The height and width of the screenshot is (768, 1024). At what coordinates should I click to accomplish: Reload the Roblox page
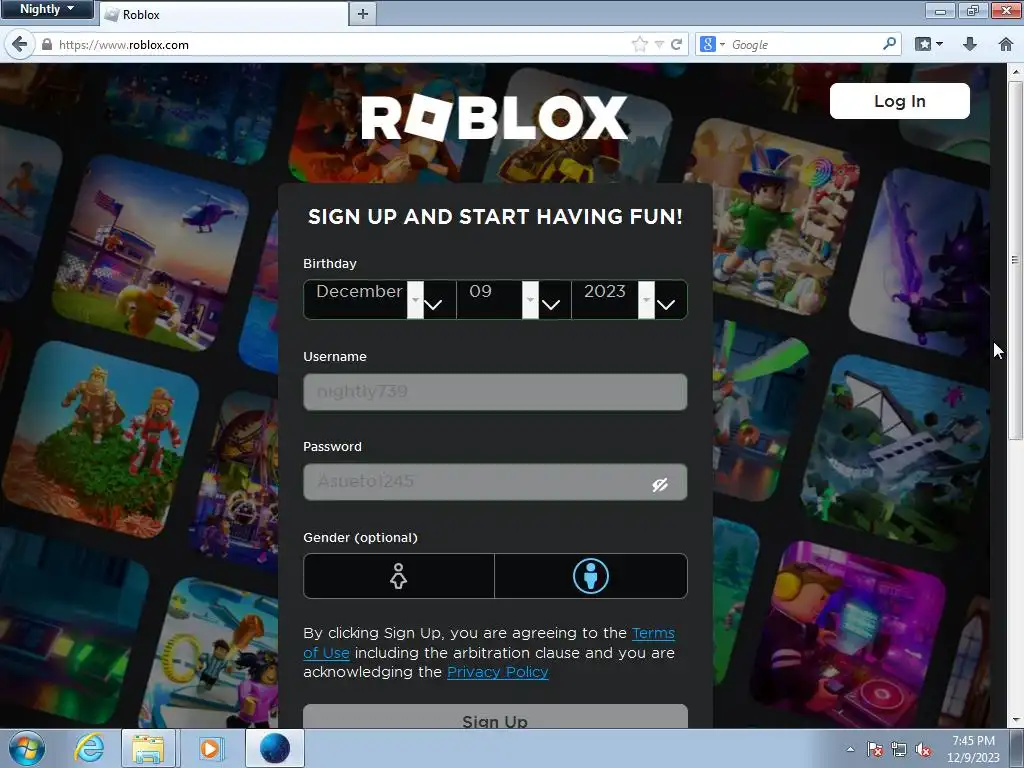(677, 44)
